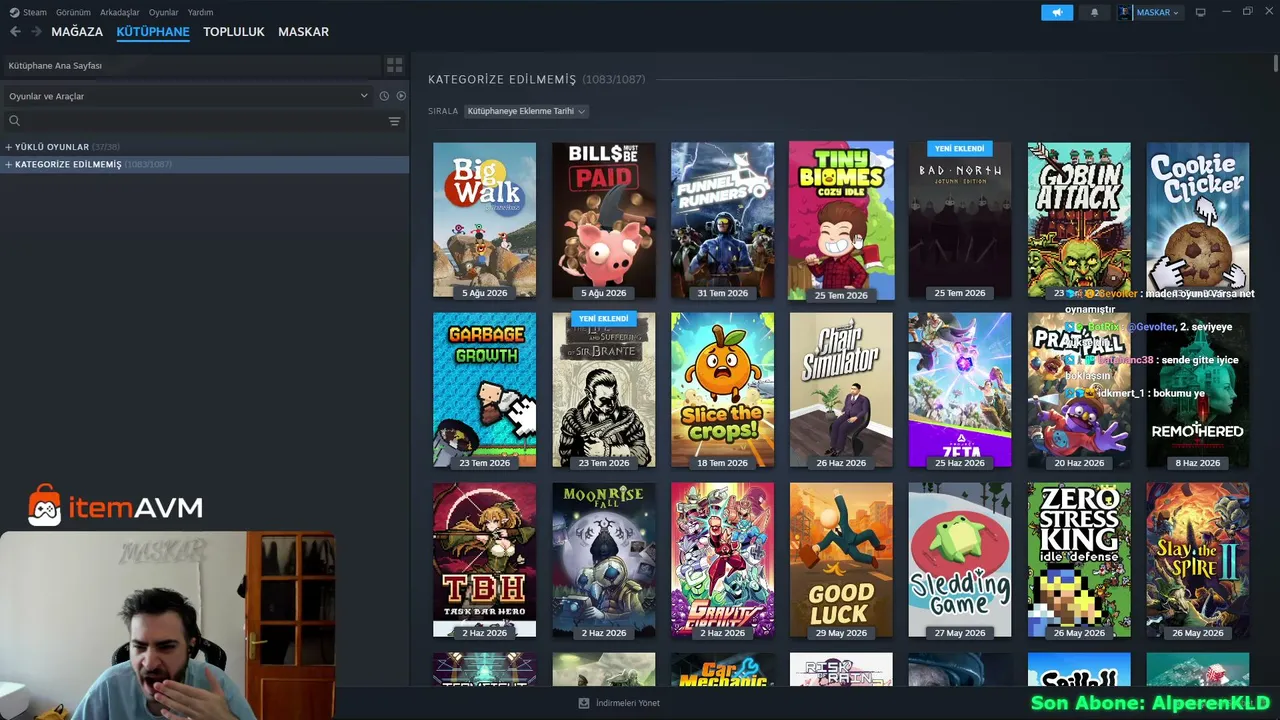Switch library to grid collections view icon

pos(395,66)
